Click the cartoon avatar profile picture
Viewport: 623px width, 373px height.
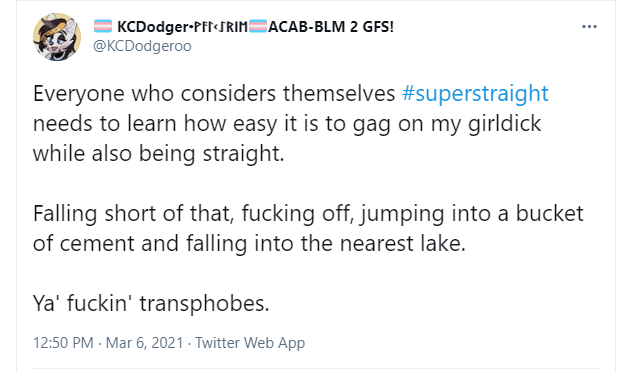coord(57,37)
